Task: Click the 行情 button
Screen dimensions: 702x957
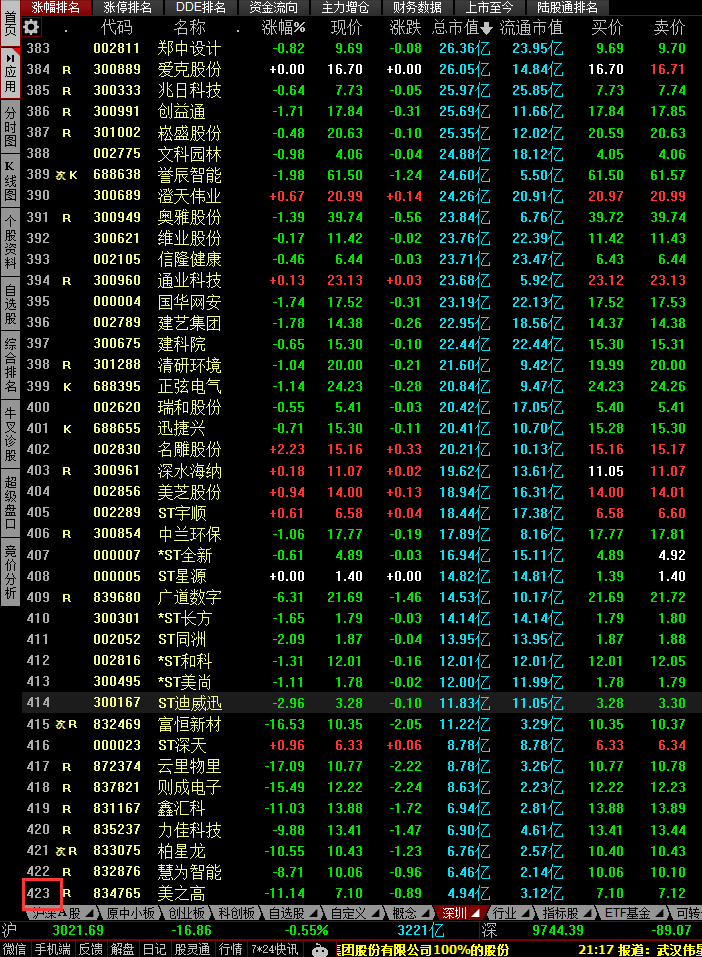Action: coord(230,950)
